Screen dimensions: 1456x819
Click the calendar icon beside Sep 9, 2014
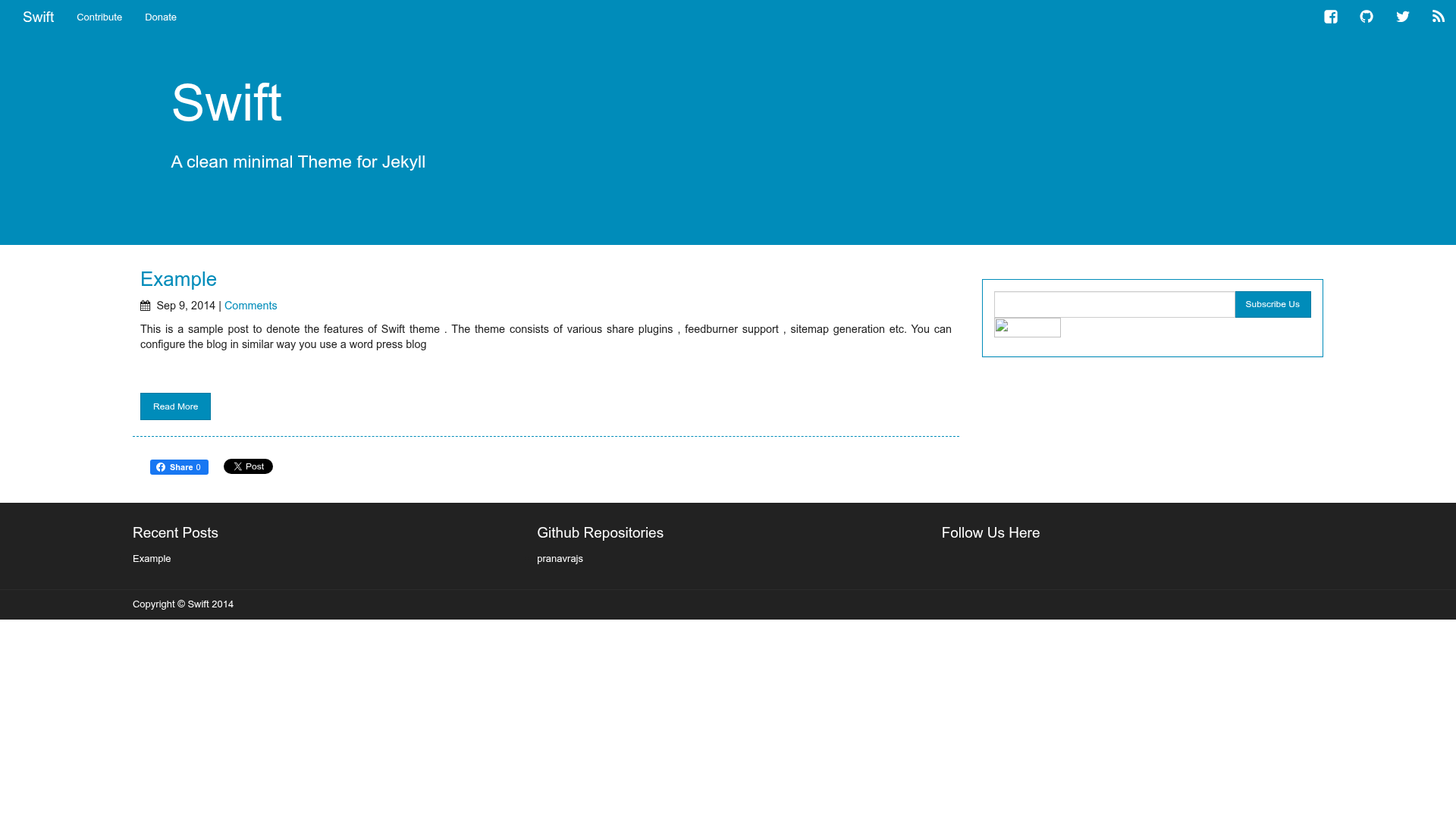(x=146, y=306)
